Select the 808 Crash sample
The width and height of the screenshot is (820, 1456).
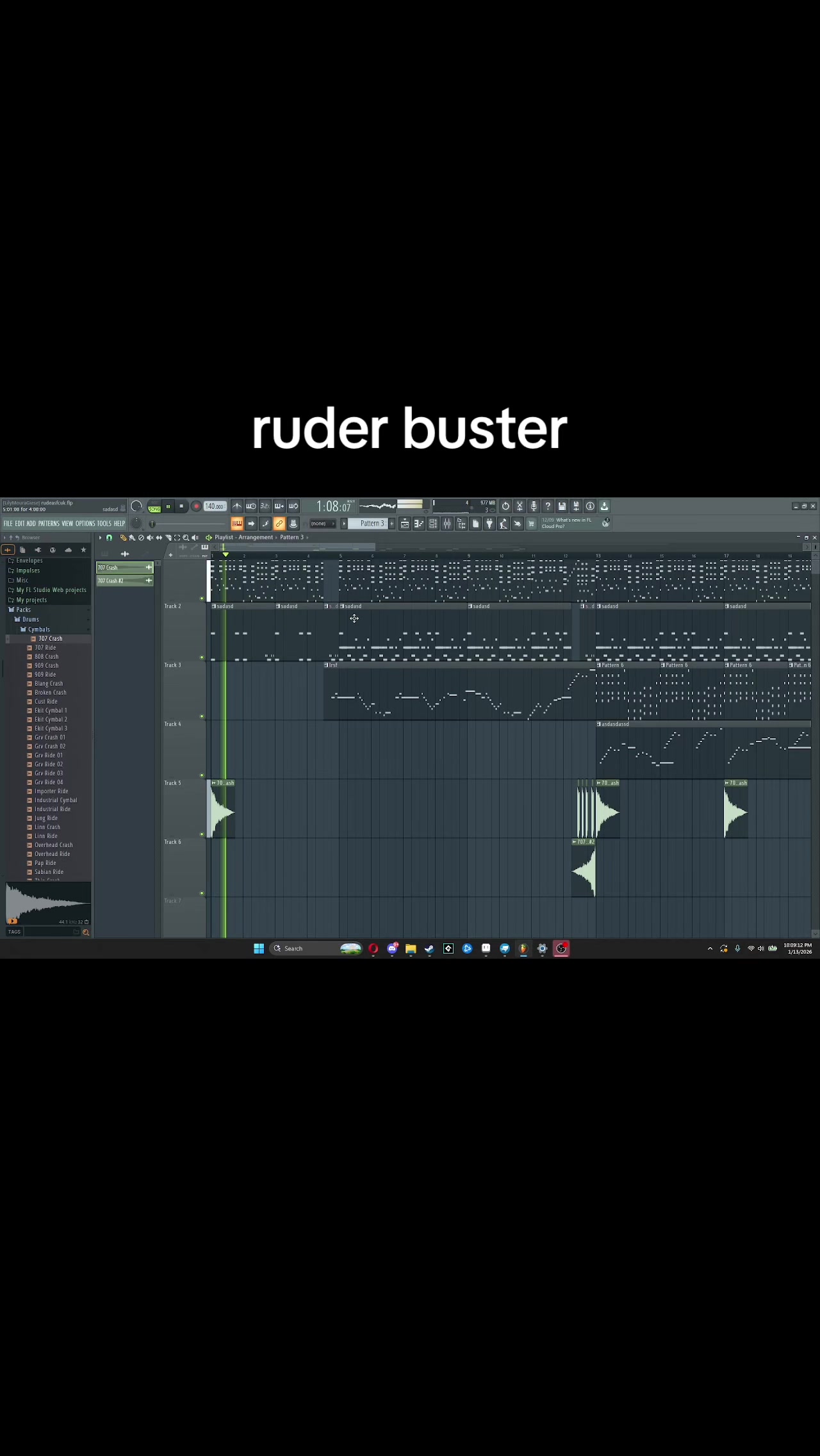coord(46,657)
